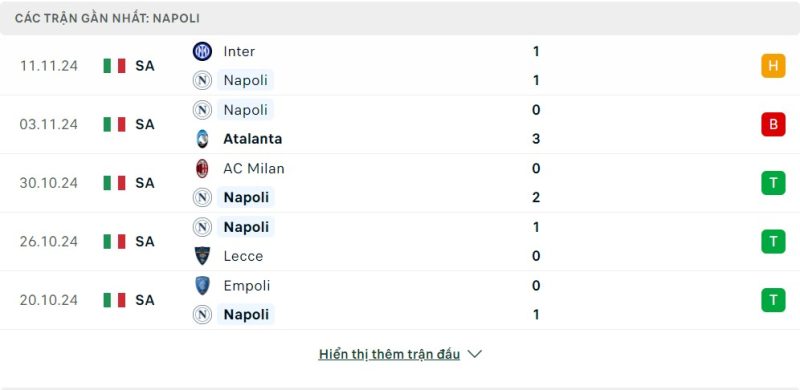The width and height of the screenshot is (800, 390).
Task: Click Napoli logo in the Inter match row
Action: point(202,81)
